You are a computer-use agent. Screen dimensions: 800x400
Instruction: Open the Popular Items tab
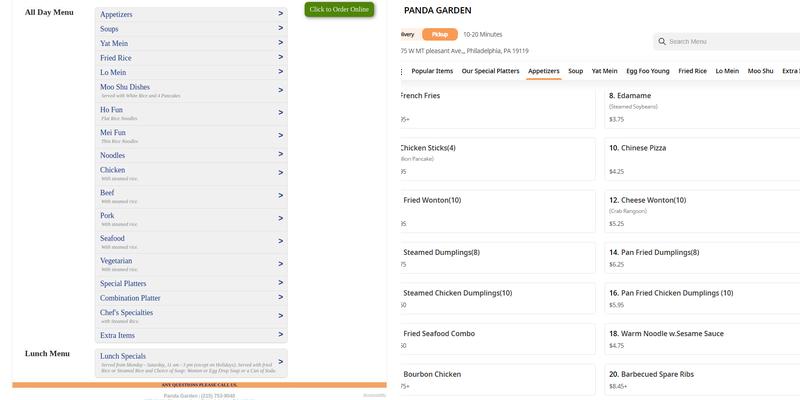[431, 71]
